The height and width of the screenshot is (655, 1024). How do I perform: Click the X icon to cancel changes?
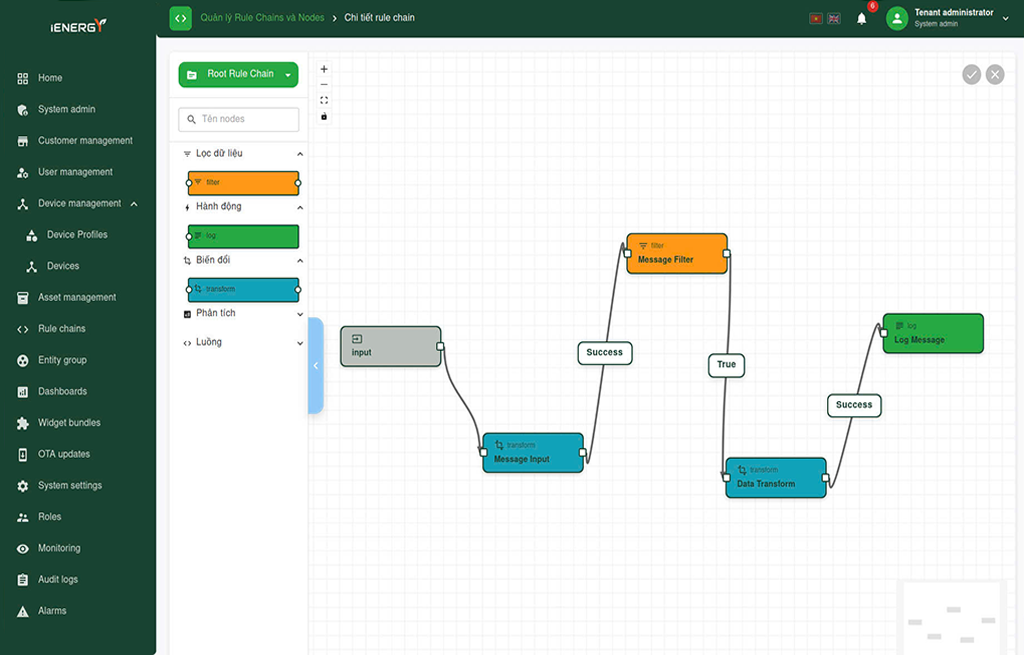pyautogui.click(x=995, y=74)
